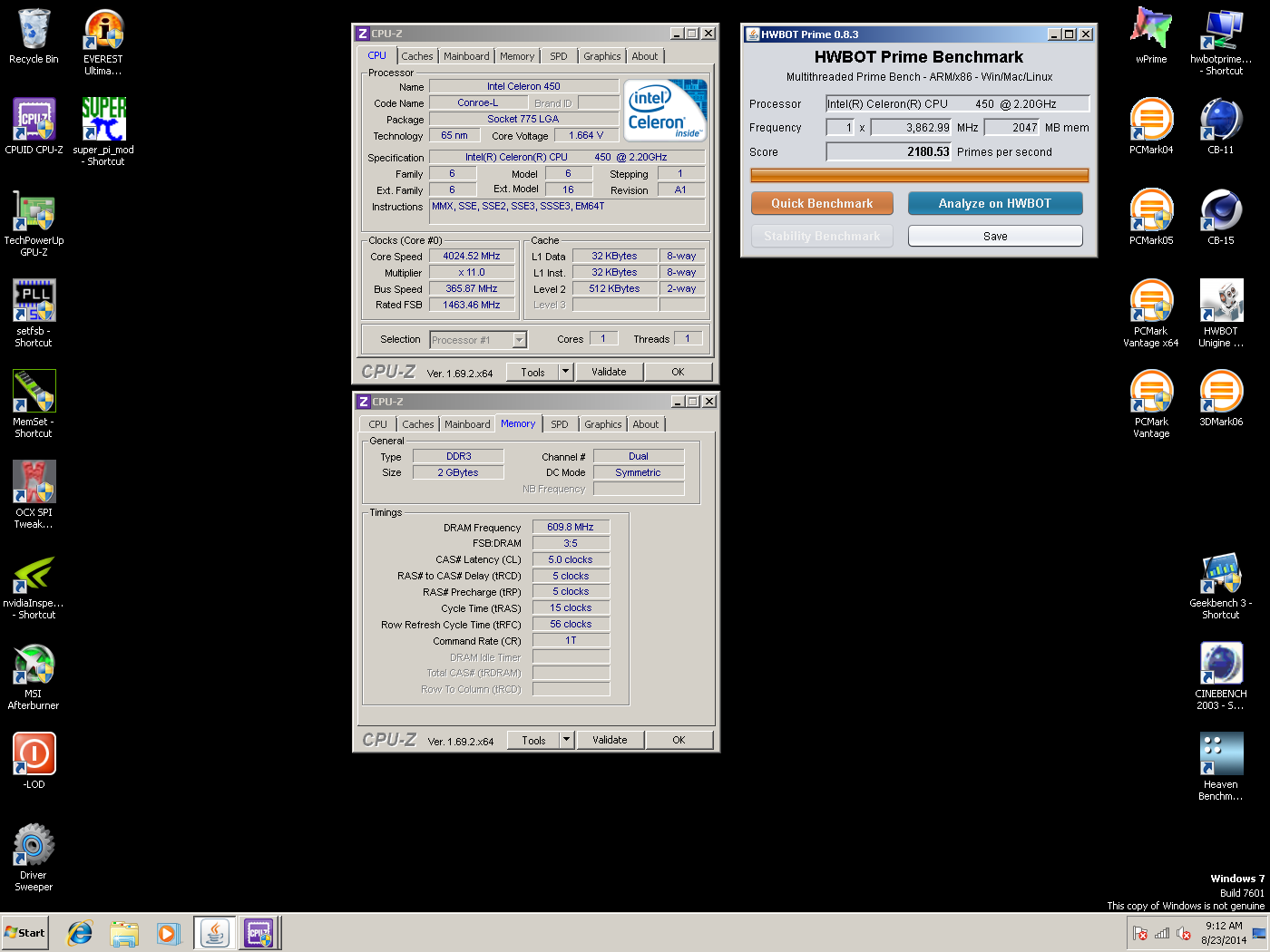Expand Tools dropdown arrow in Memory CPU-Z window
This screenshot has height=952, width=1270.
click(566, 740)
